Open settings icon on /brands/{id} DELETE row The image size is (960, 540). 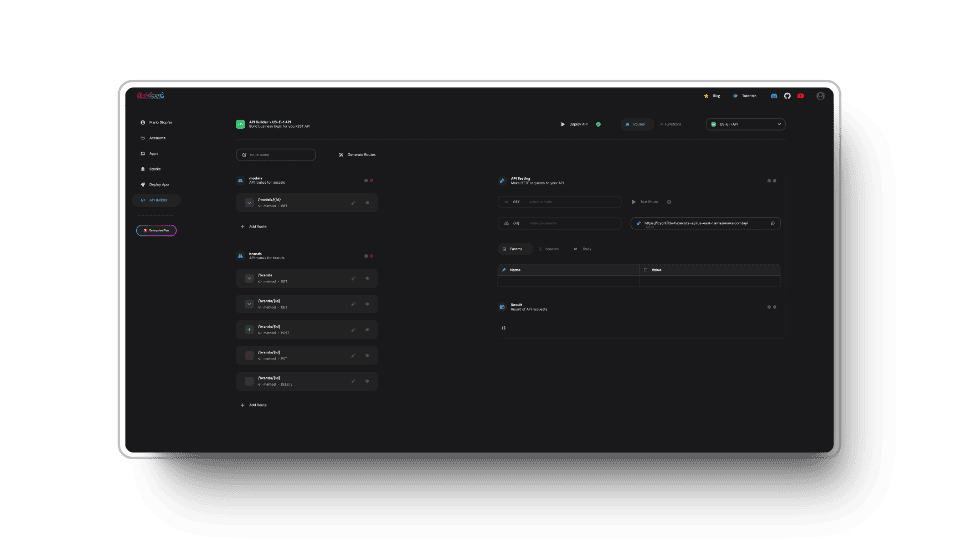point(367,381)
